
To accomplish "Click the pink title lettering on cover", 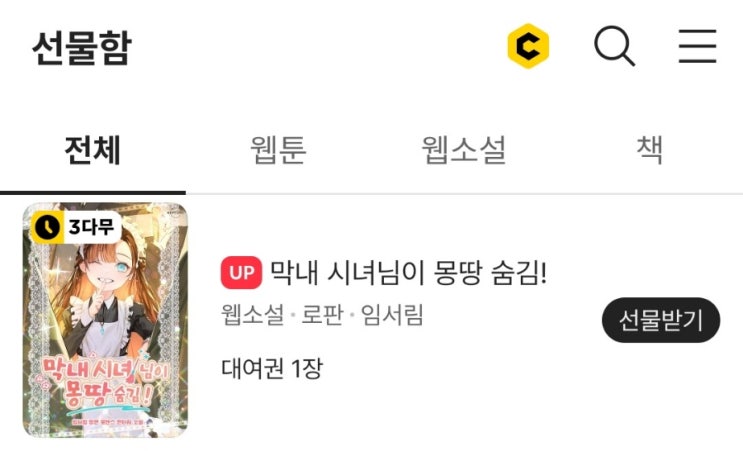I will tap(105, 382).
